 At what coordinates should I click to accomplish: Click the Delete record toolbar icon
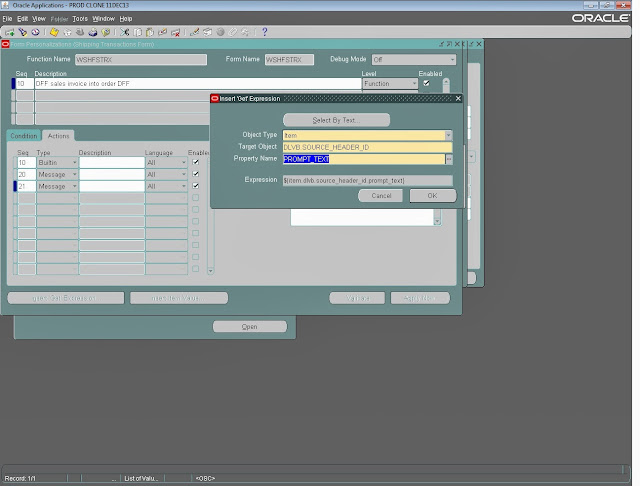176,32
